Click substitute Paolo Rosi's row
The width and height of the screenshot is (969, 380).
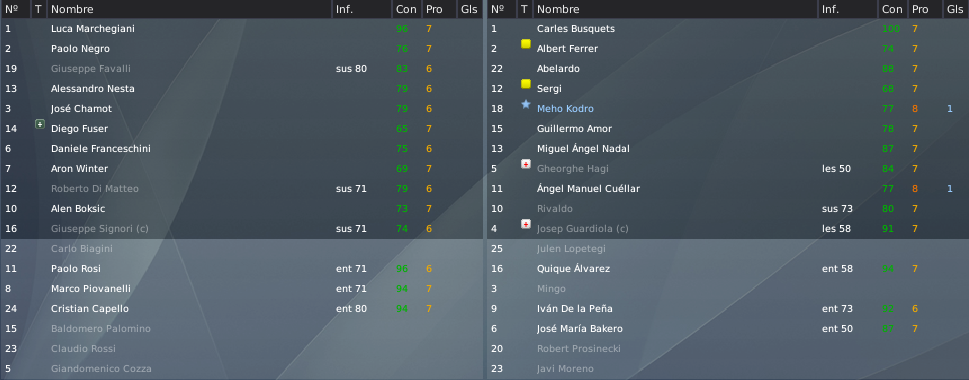pos(241,269)
